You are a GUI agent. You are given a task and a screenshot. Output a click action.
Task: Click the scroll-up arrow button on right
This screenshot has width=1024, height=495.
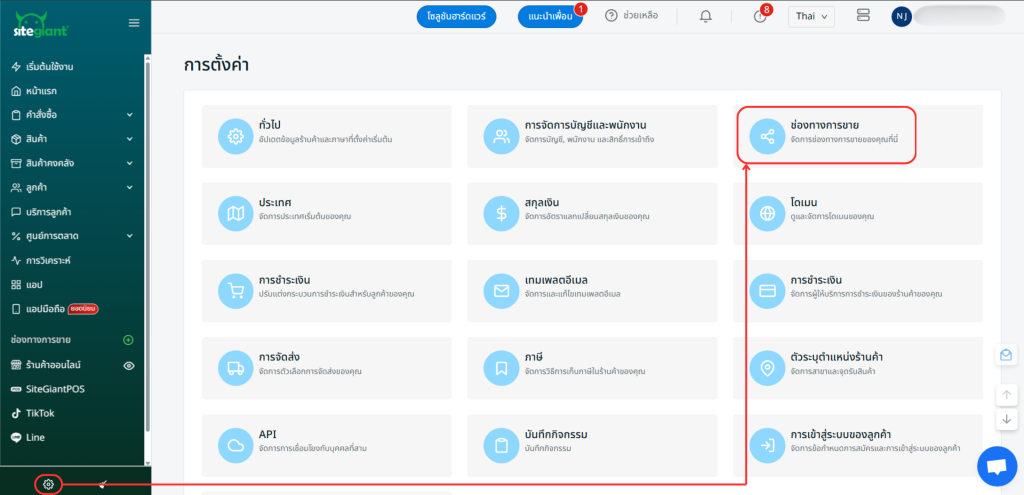(1006, 394)
